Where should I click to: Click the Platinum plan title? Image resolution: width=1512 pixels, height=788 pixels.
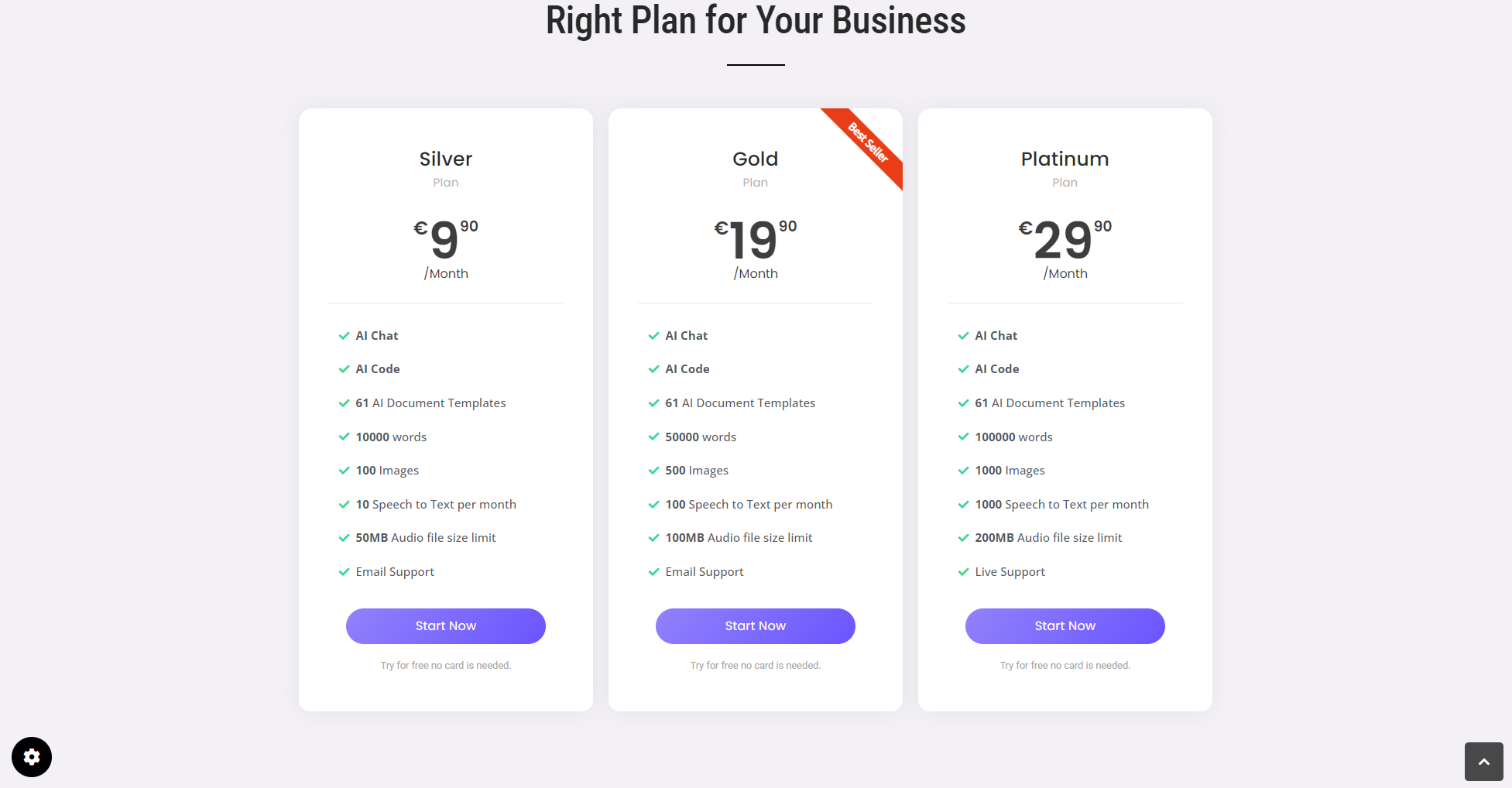[x=1065, y=159]
